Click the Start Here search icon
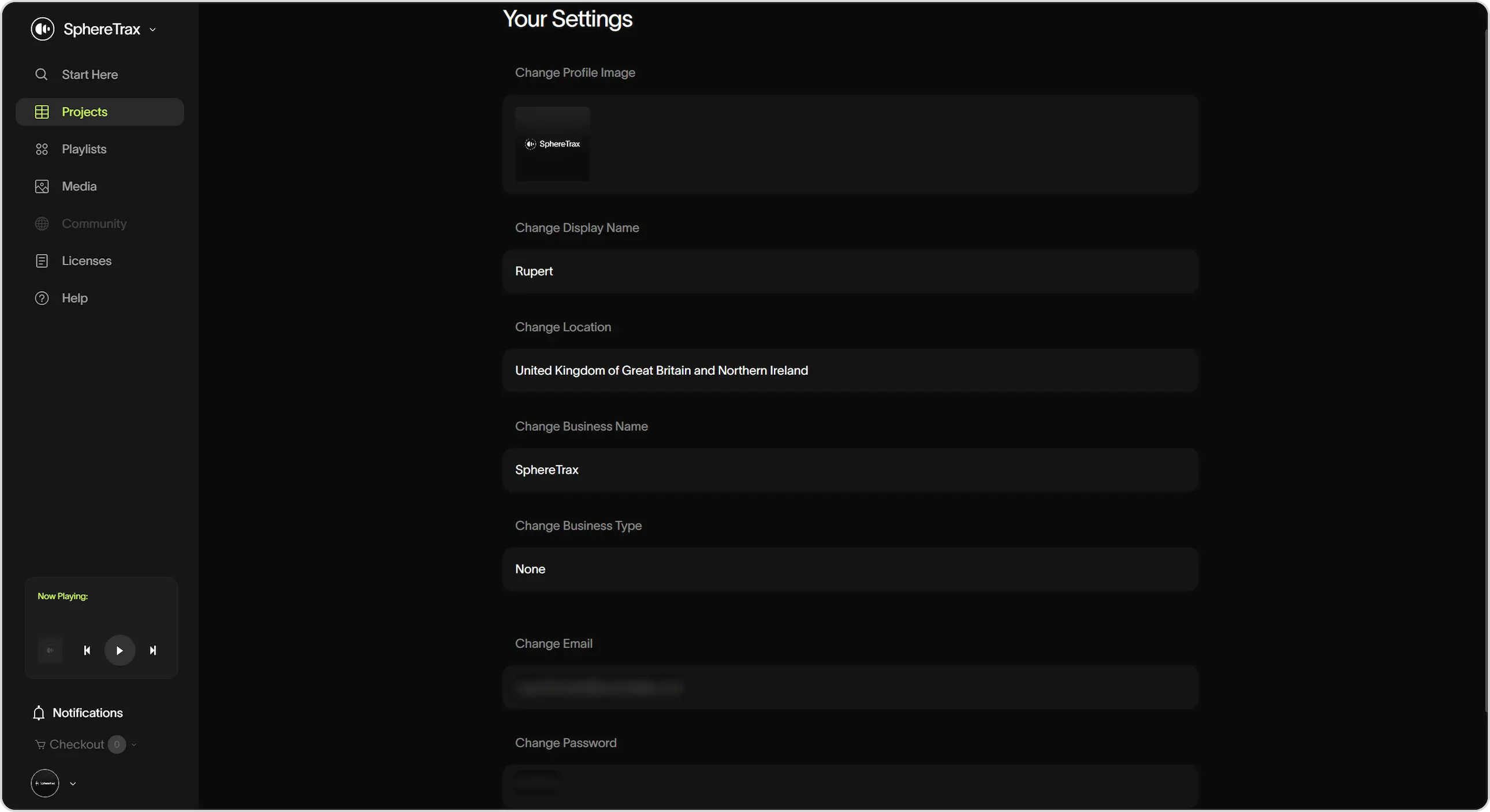The width and height of the screenshot is (1490, 812). [x=41, y=75]
